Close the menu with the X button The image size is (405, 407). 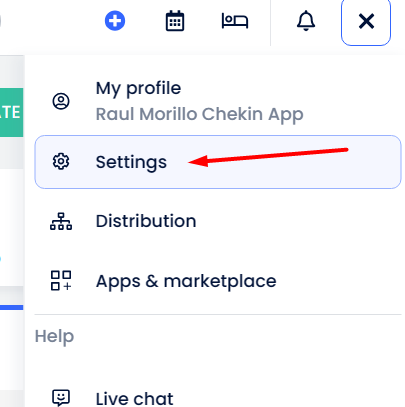pos(366,22)
